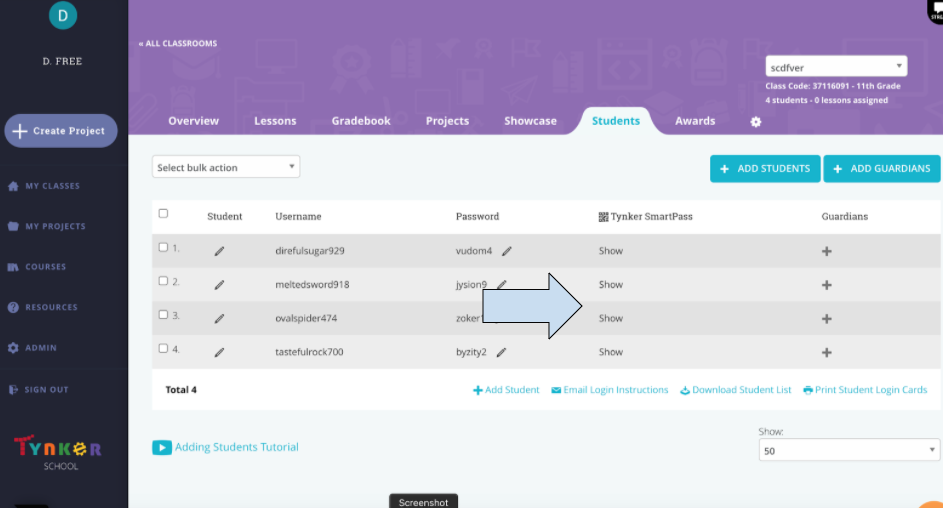Edit student ovalspider474 with pencil icon
Screen dimensions: 943x508
[220, 319]
